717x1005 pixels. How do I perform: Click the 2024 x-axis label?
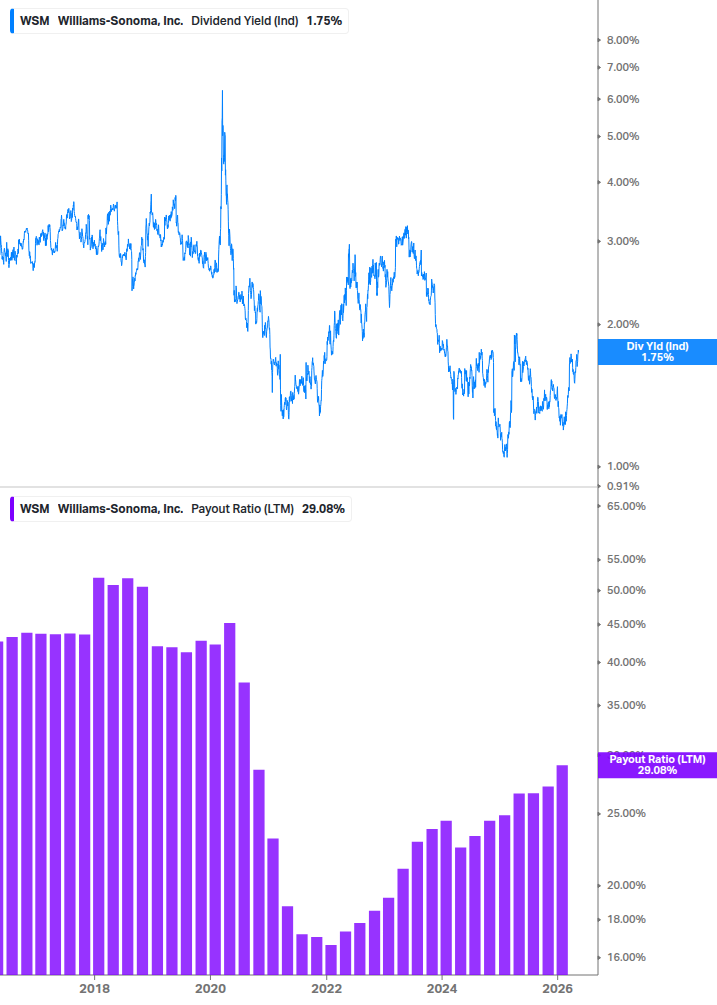(x=441, y=988)
